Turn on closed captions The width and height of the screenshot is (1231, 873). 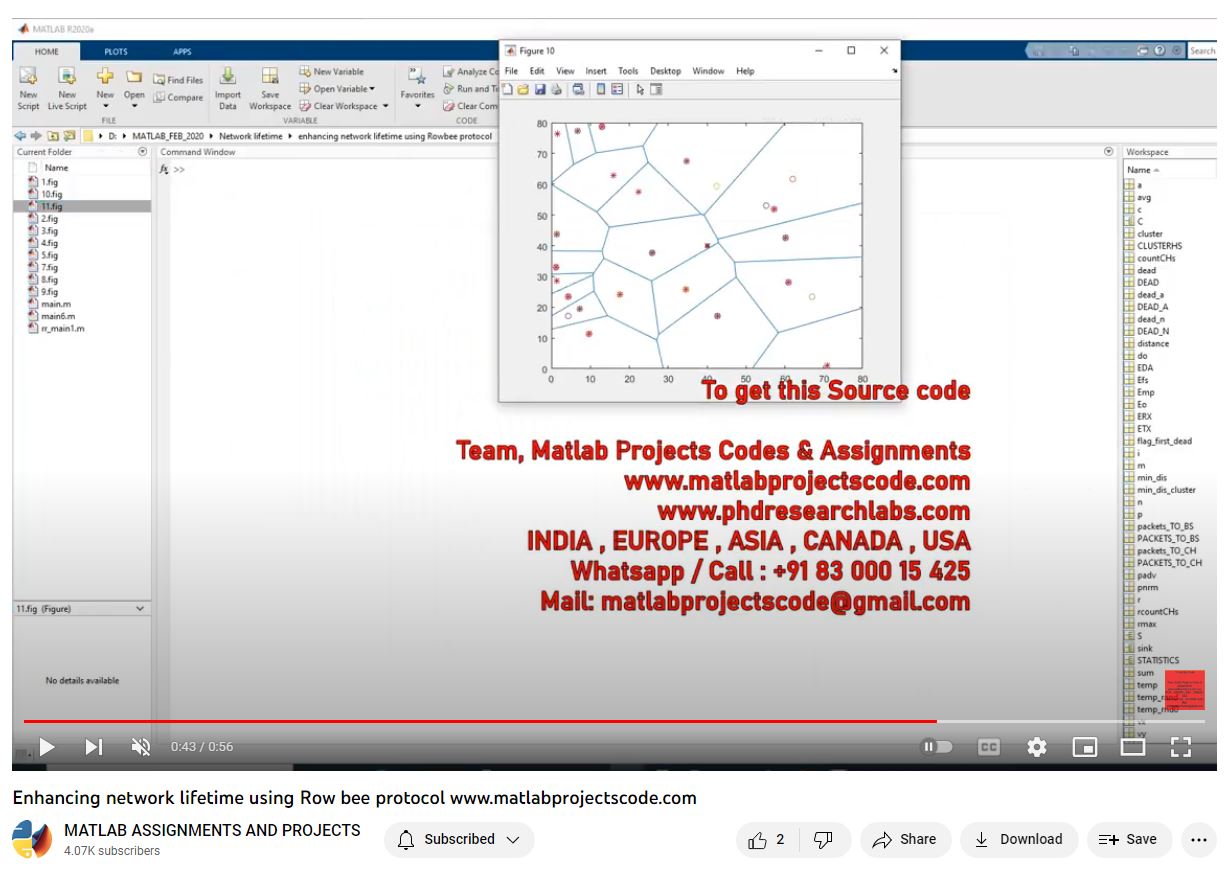coord(988,747)
